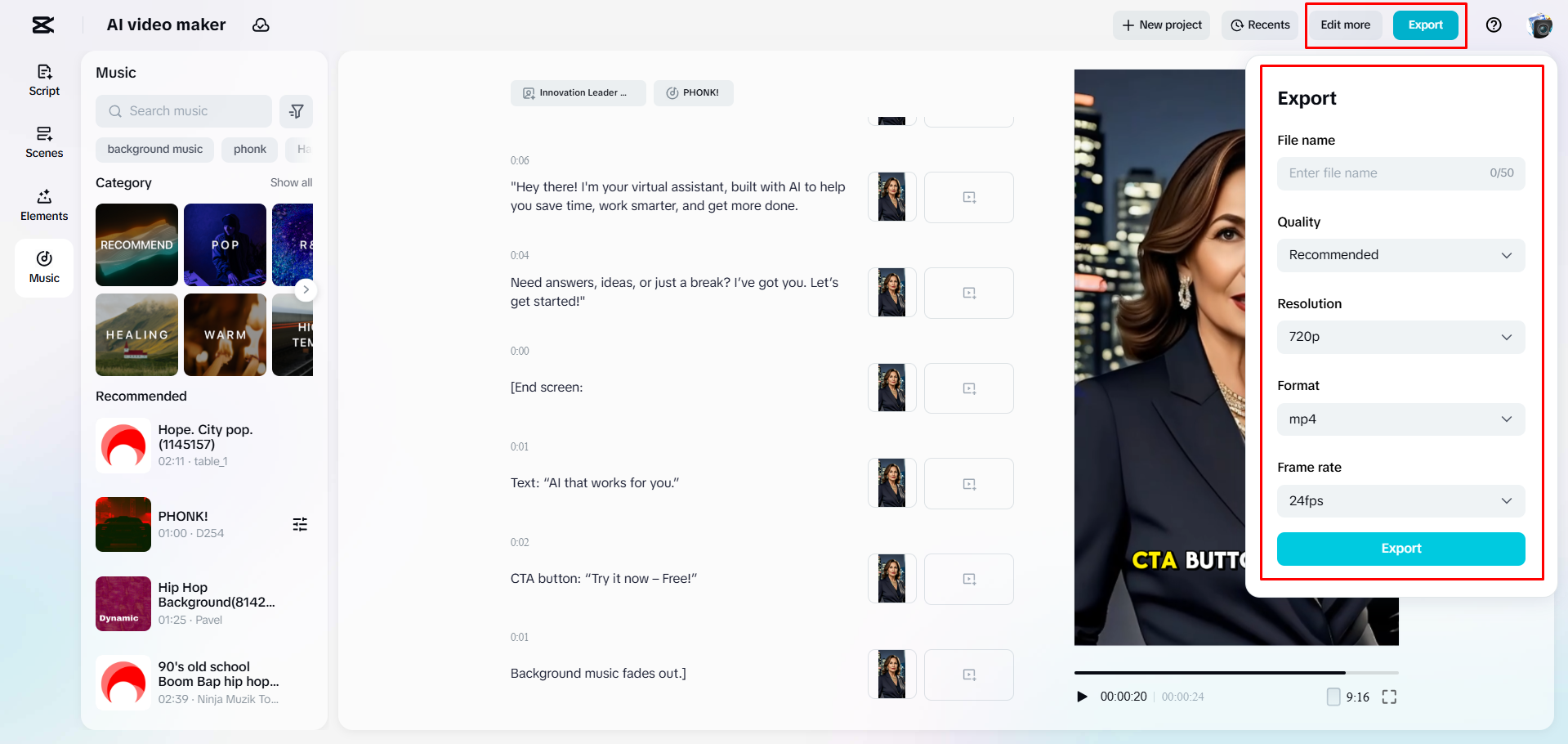1568x744 pixels.
Task: Open Recents list
Action: coord(1260,25)
